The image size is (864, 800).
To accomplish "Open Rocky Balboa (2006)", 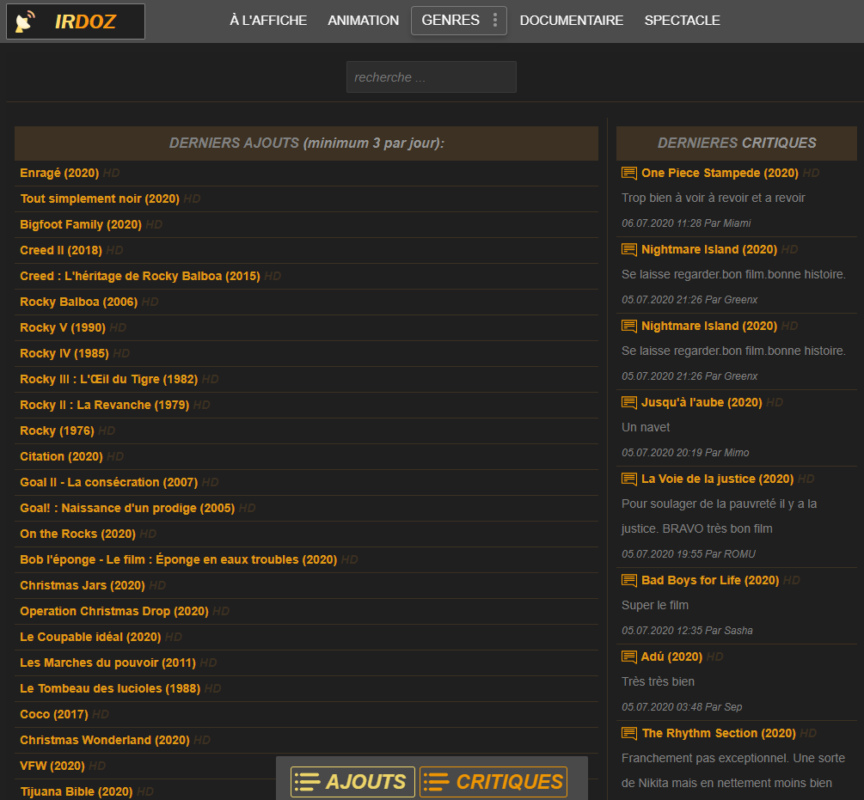I will (79, 302).
